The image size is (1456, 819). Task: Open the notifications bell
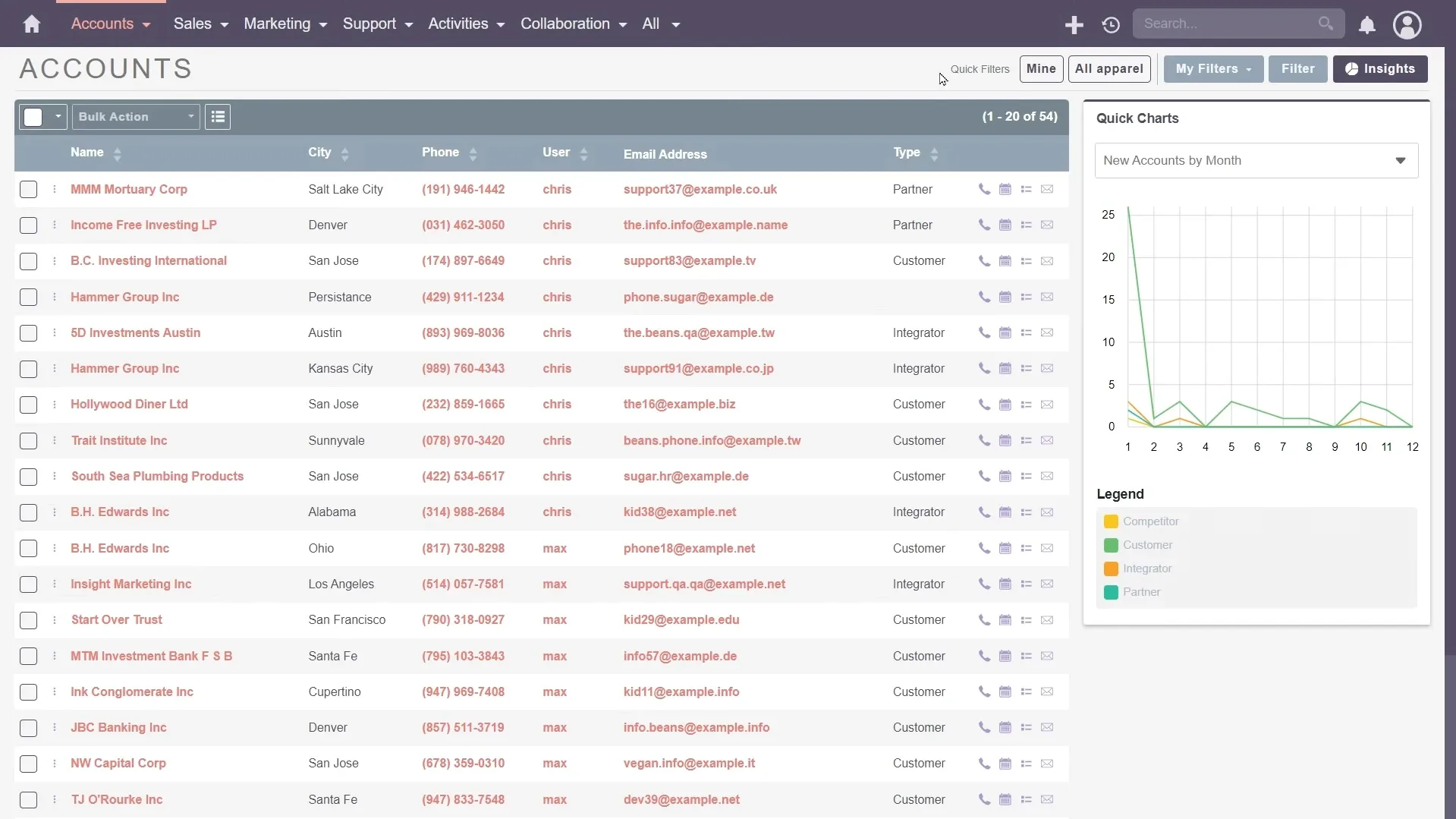tap(1366, 25)
